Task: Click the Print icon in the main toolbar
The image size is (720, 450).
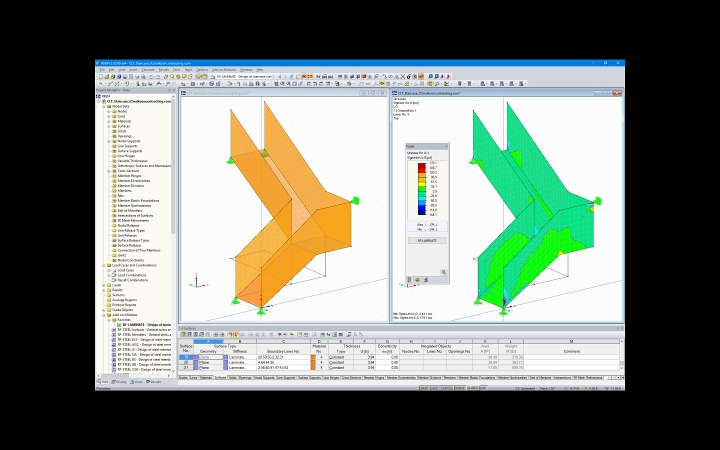Action: [138, 76]
